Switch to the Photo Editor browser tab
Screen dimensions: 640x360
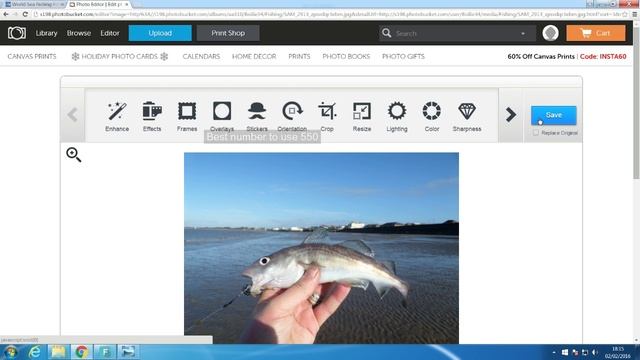click(98, 4)
